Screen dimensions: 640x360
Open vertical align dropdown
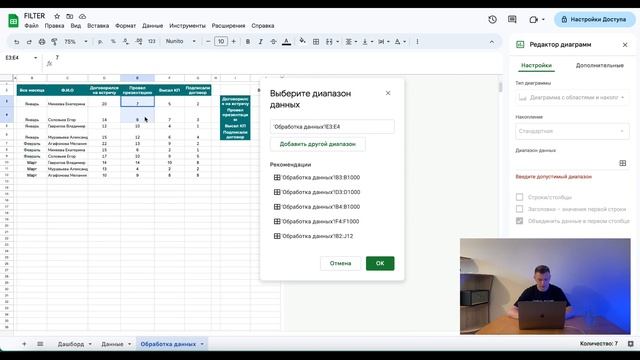[x=367, y=42]
